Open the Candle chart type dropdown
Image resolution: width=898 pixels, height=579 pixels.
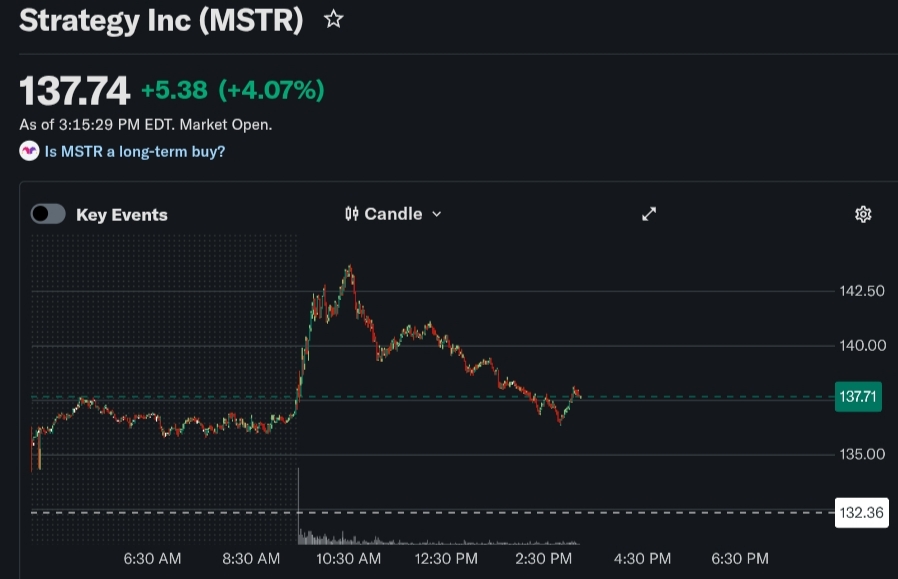pos(393,213)
